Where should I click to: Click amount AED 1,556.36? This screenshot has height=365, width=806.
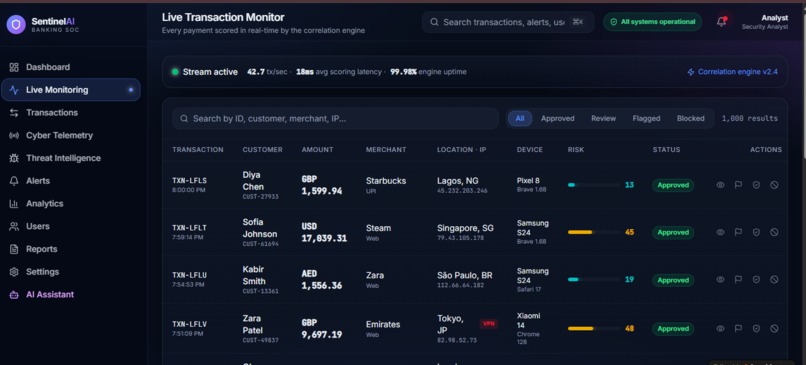point(322,280)
